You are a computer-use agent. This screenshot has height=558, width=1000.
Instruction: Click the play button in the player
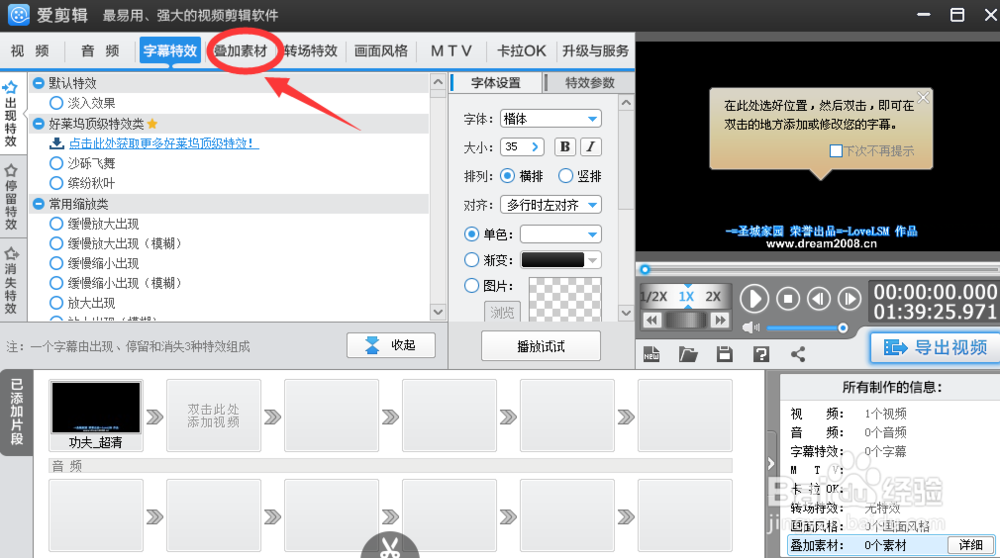click(754, 298)
